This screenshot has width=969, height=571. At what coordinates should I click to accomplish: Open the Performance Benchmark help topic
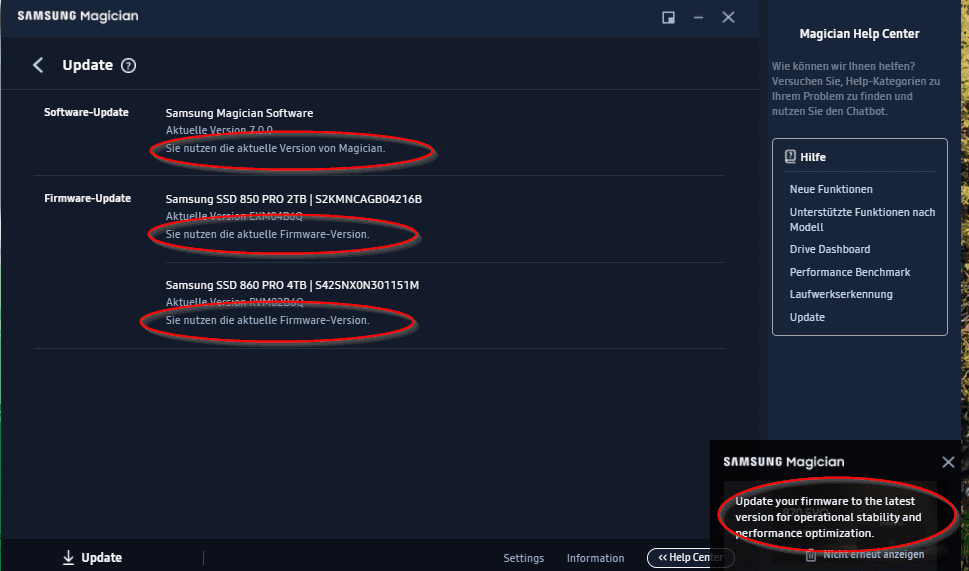point(850,272)
